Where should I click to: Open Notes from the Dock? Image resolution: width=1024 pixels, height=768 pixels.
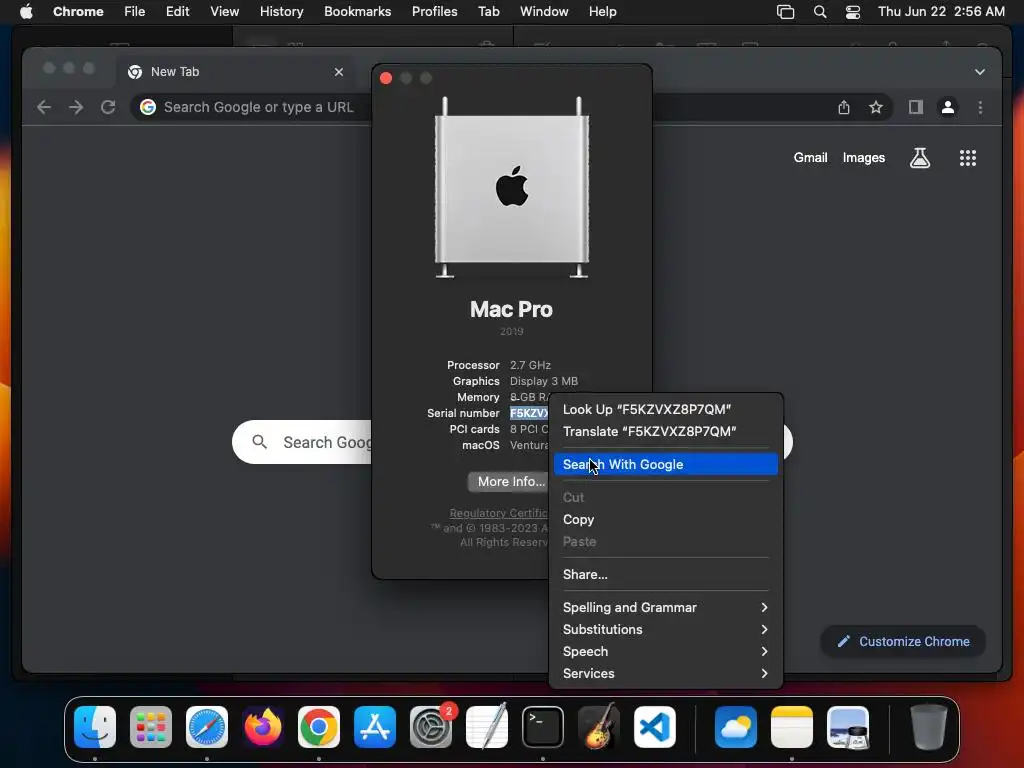(x=792, y=727)
